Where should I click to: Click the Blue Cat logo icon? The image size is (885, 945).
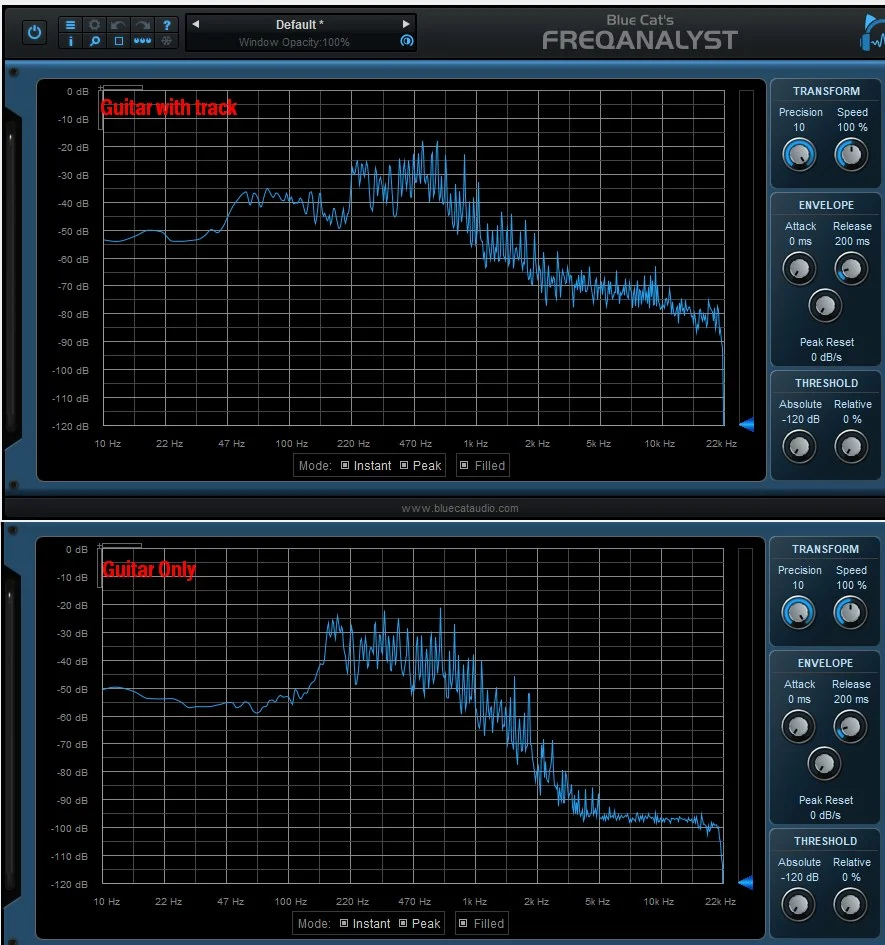pyautogui.click(x=872, y=33)
